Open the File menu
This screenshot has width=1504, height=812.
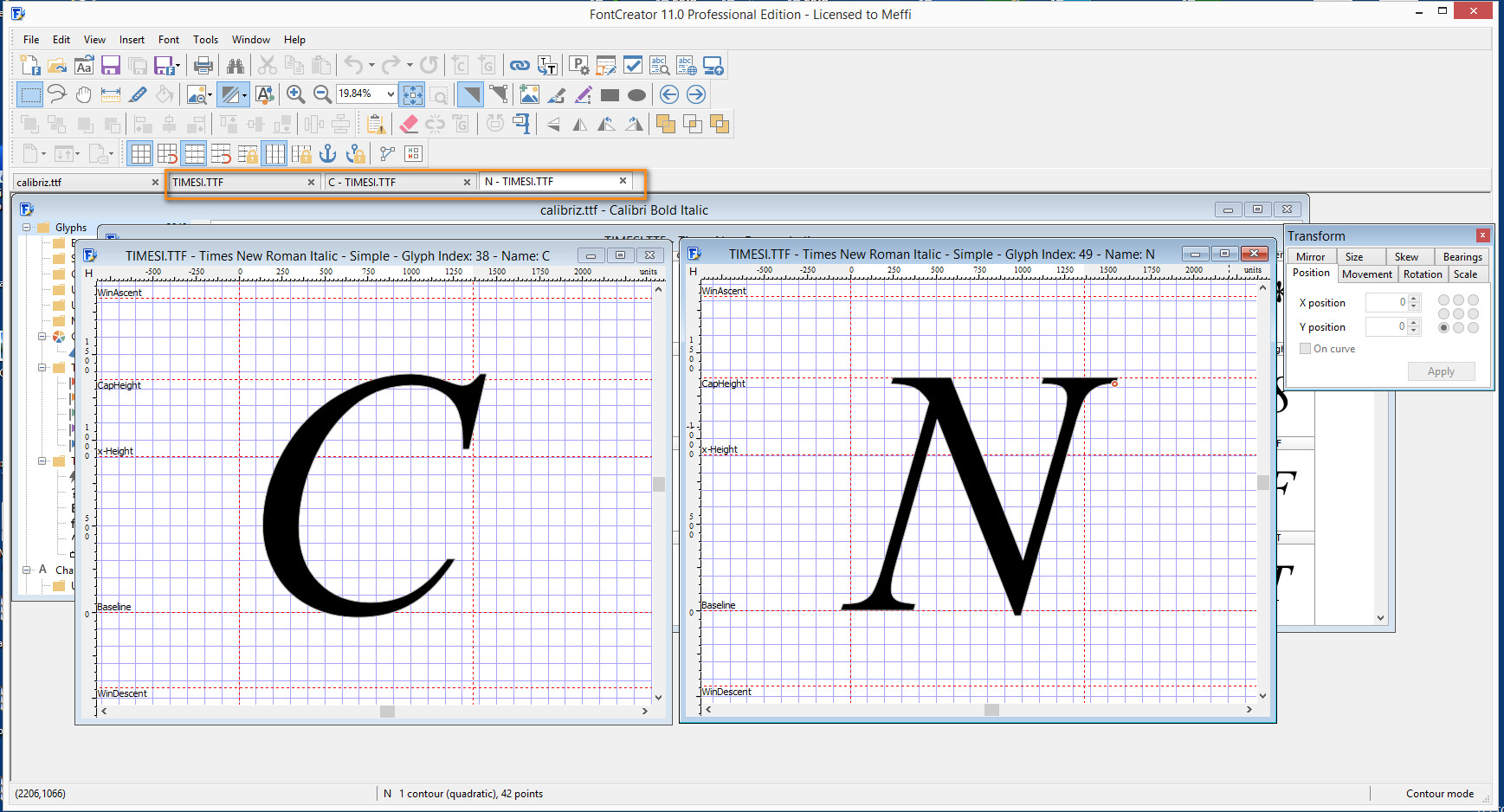tap(31, 40)
